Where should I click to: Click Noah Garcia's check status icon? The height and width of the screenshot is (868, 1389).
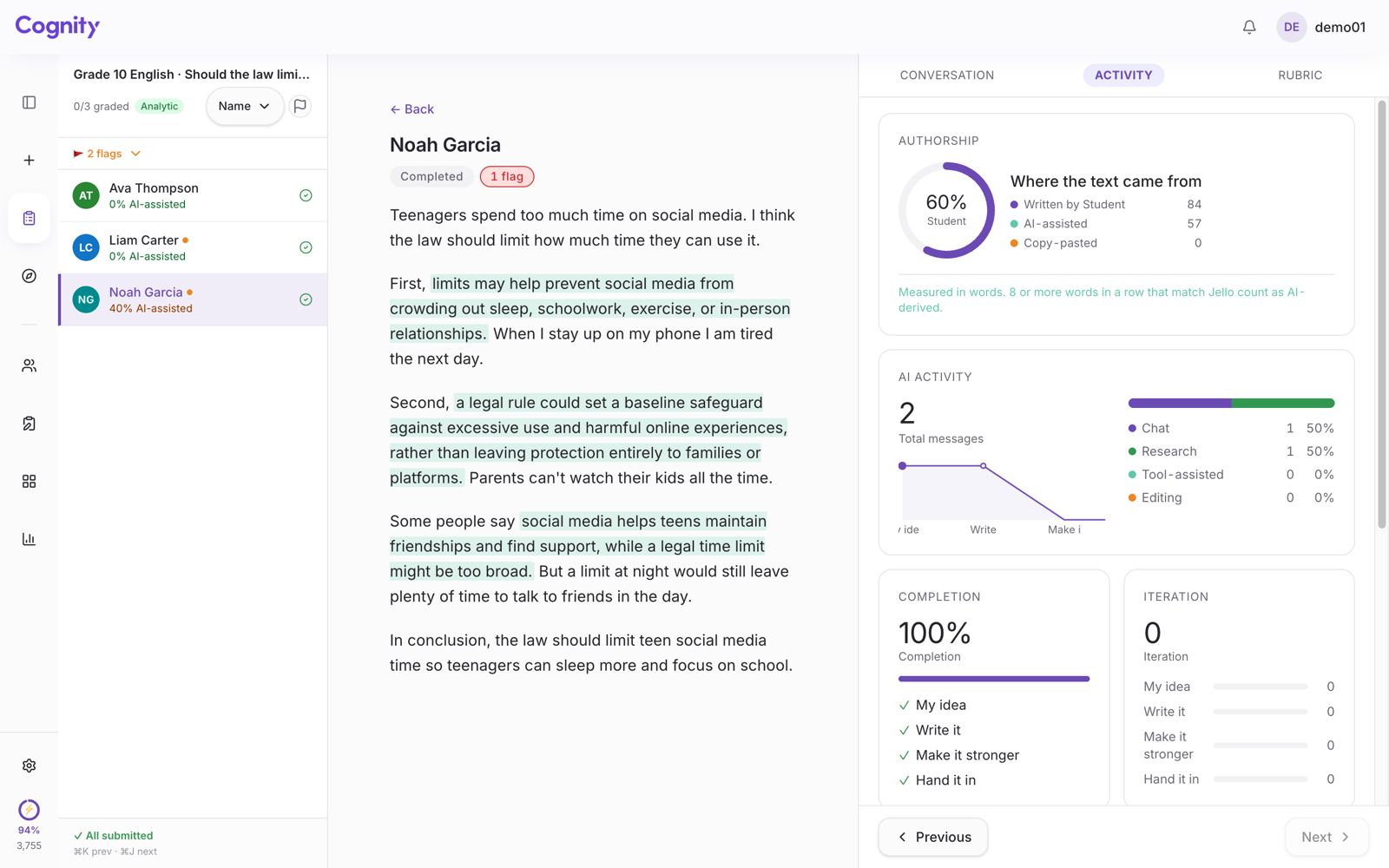(306, 299)
